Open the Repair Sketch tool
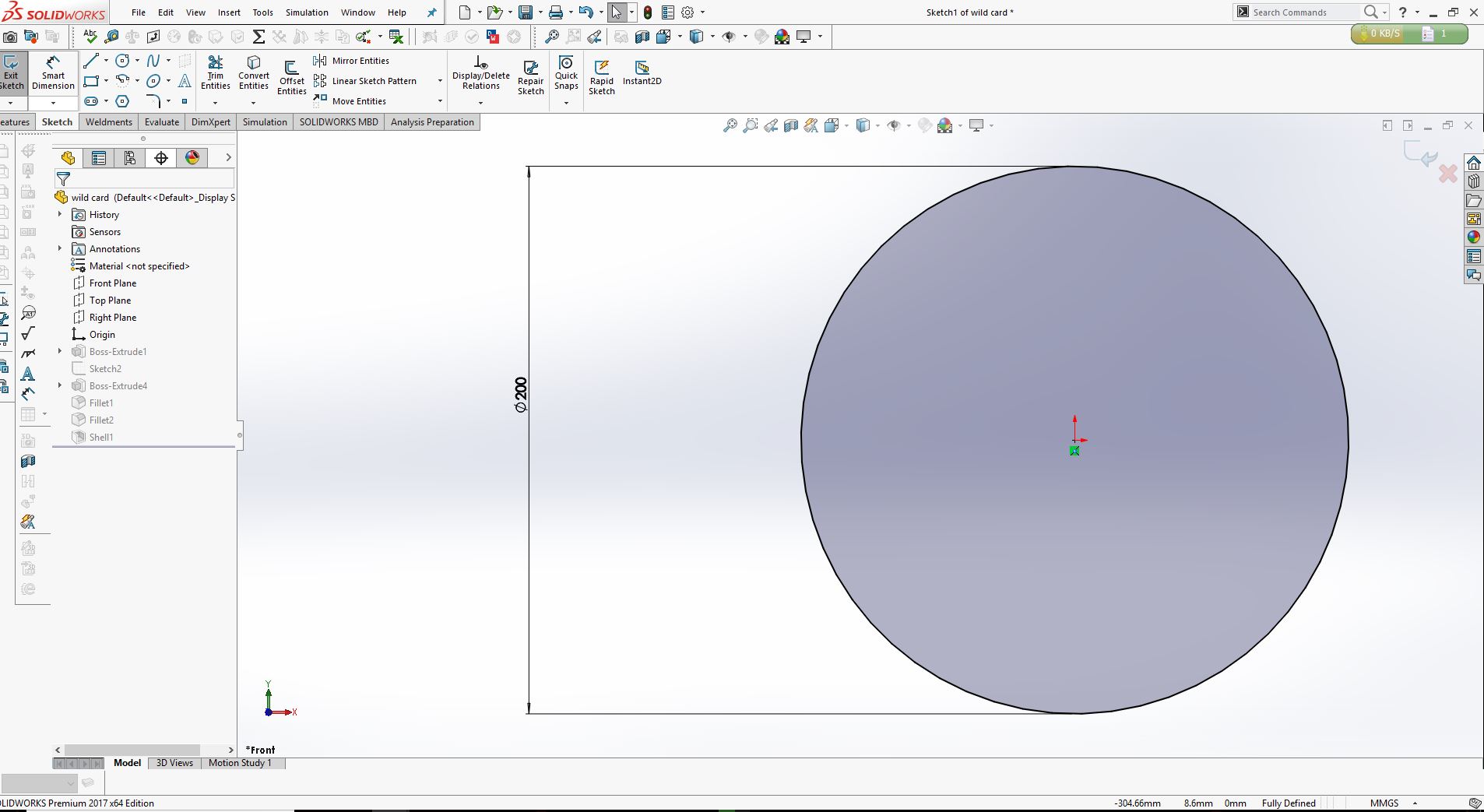This screenshot has width=1484, height=812. [530, 78]
